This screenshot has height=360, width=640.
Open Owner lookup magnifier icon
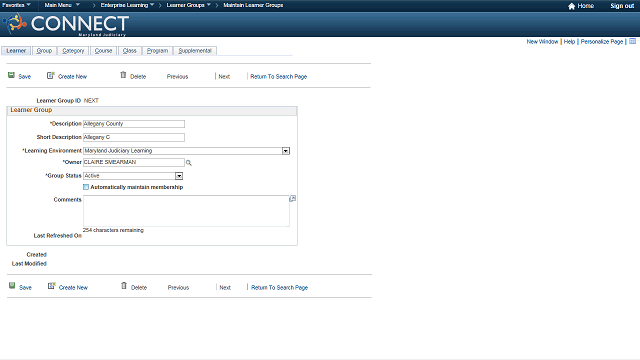tap(189, 163)
